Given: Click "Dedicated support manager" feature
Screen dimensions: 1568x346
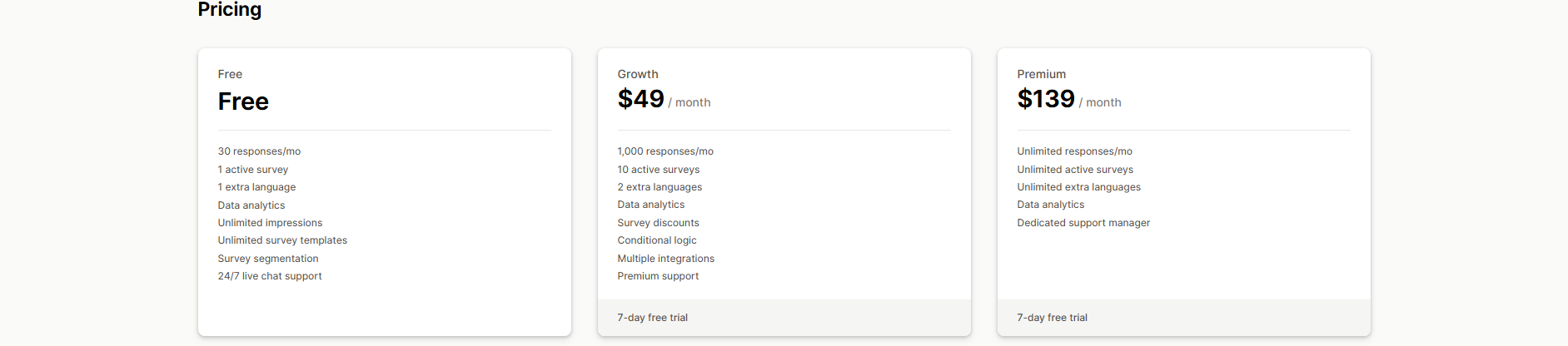Looking at the screenshot, I should [x=1083, y=223].
